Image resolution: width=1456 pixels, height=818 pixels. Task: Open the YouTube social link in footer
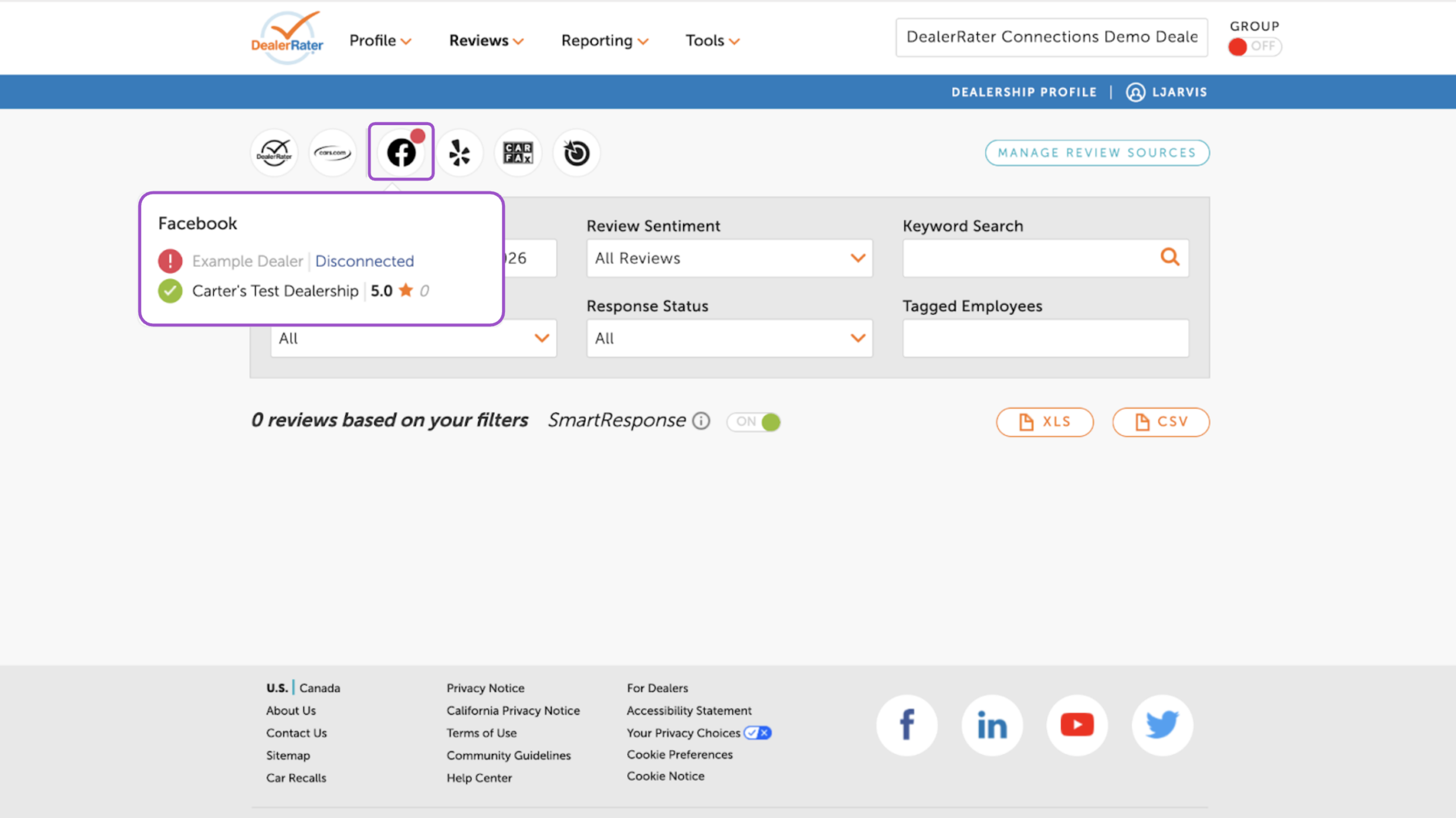coord(1077,725)
